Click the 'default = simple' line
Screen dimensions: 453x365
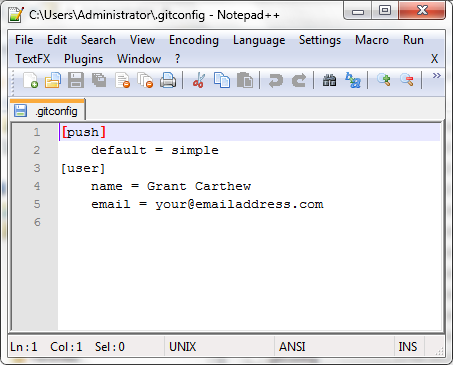[155, 150]
